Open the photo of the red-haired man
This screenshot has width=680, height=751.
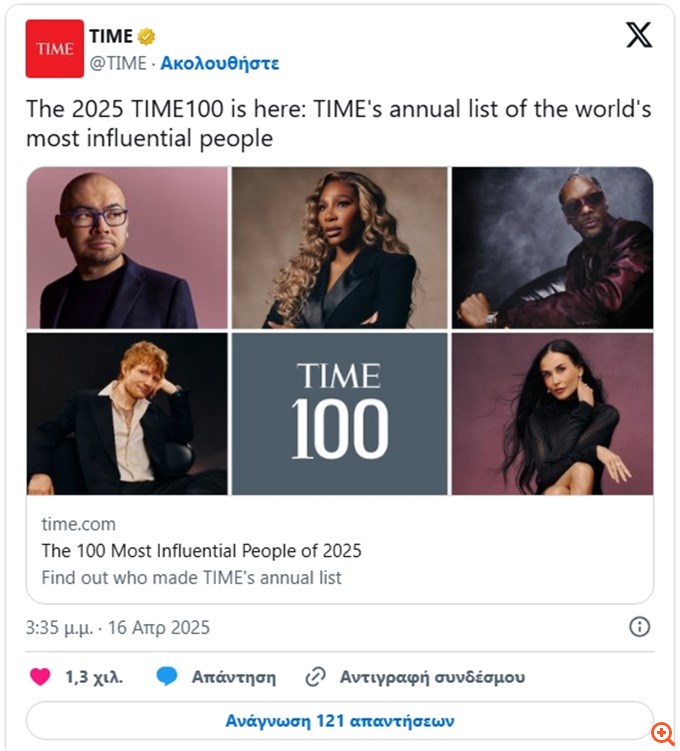click(x=127, y=413)
